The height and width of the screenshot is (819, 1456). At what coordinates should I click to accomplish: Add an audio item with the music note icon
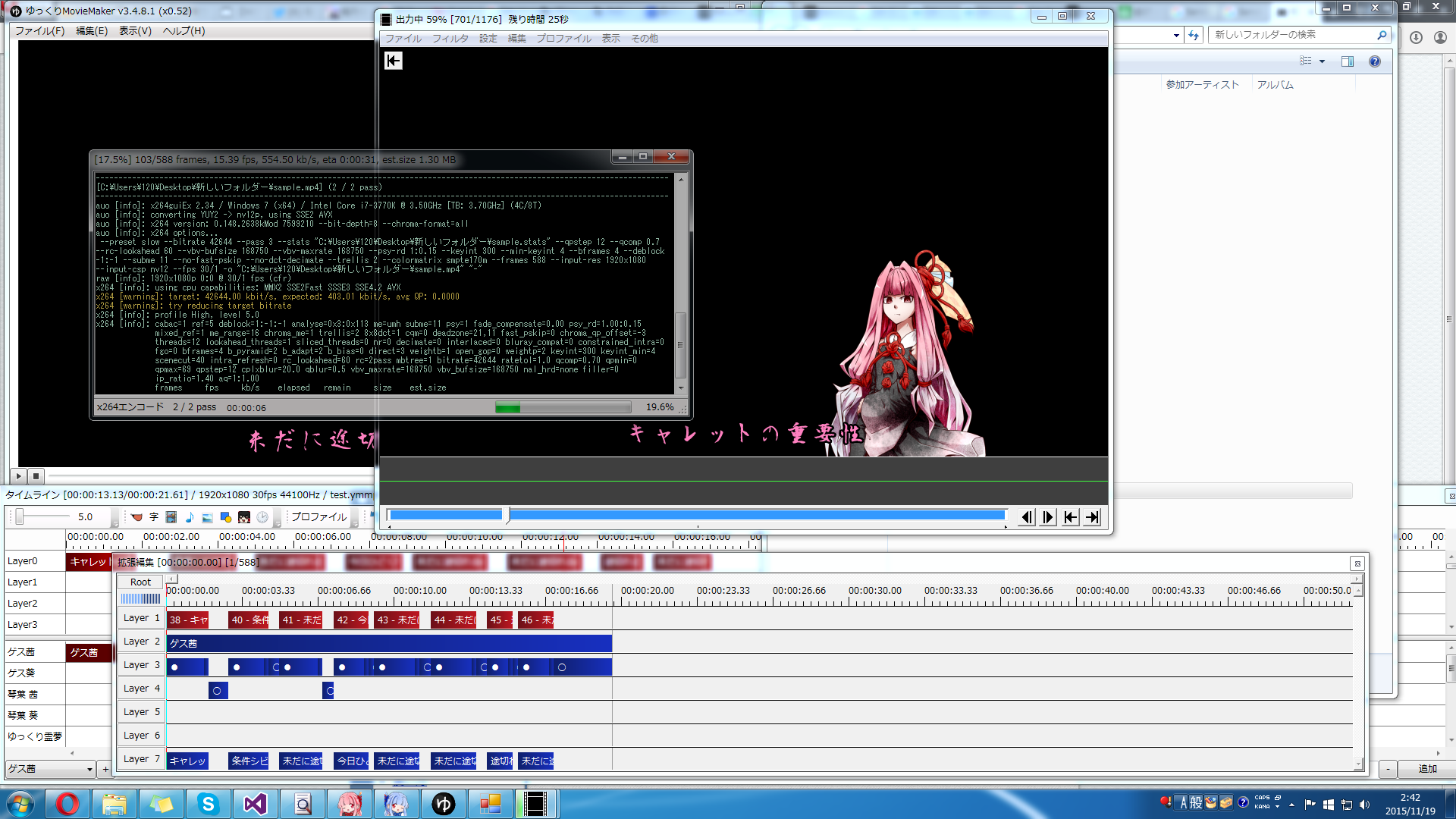pyautogui.click(x=190, y=517)
